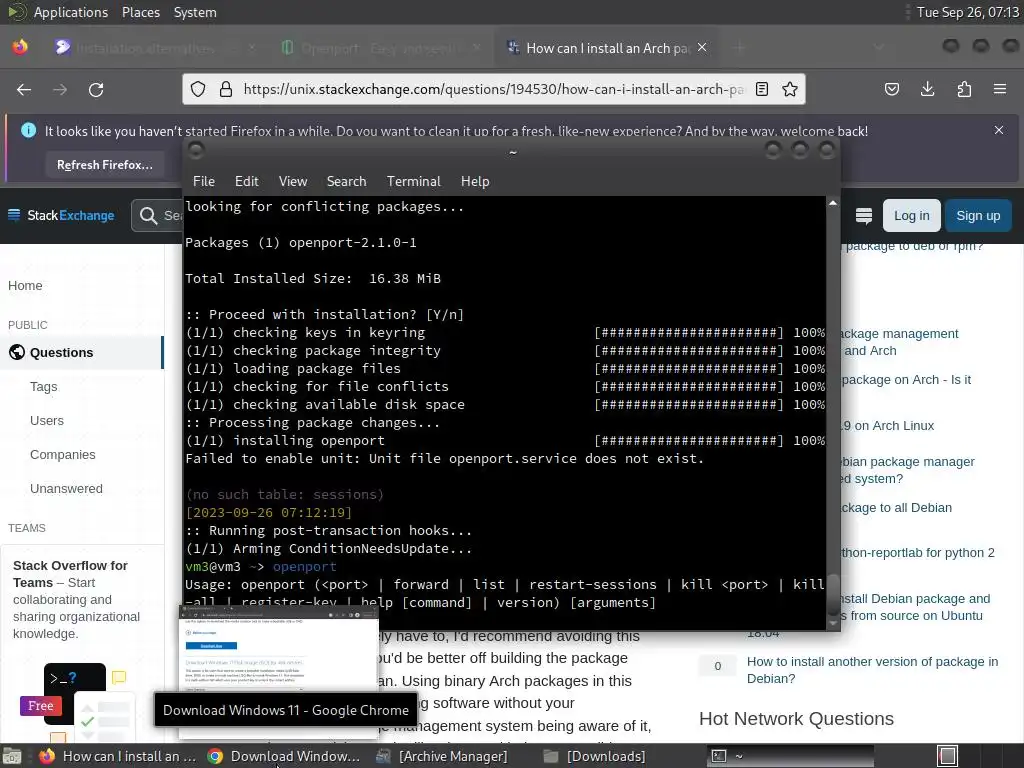Image resolution: width=1024 pixels, height=768 pixels.
Task: Switch to the Installation alternatives tab
Action: click(x=155, y=48)
